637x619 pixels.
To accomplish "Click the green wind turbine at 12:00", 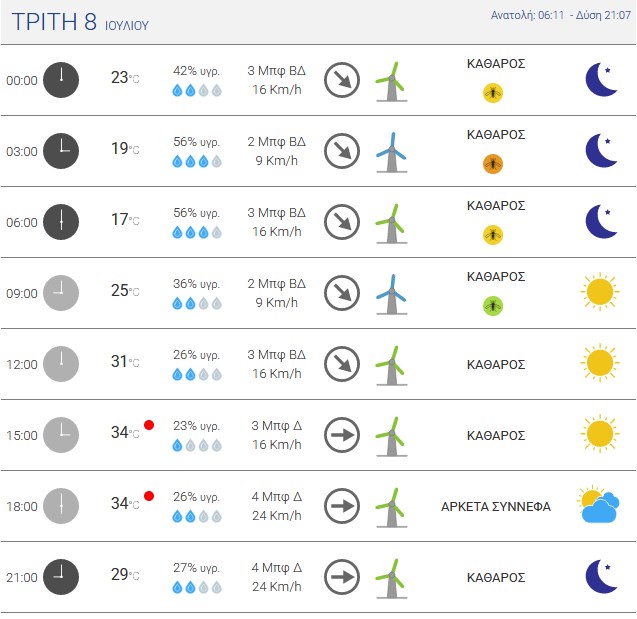I will tap(392, 365).
